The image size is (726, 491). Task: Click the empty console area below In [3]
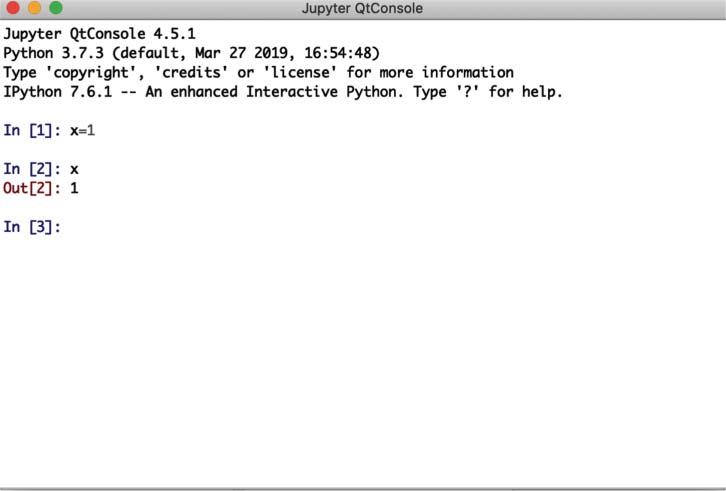coord(360,360)
